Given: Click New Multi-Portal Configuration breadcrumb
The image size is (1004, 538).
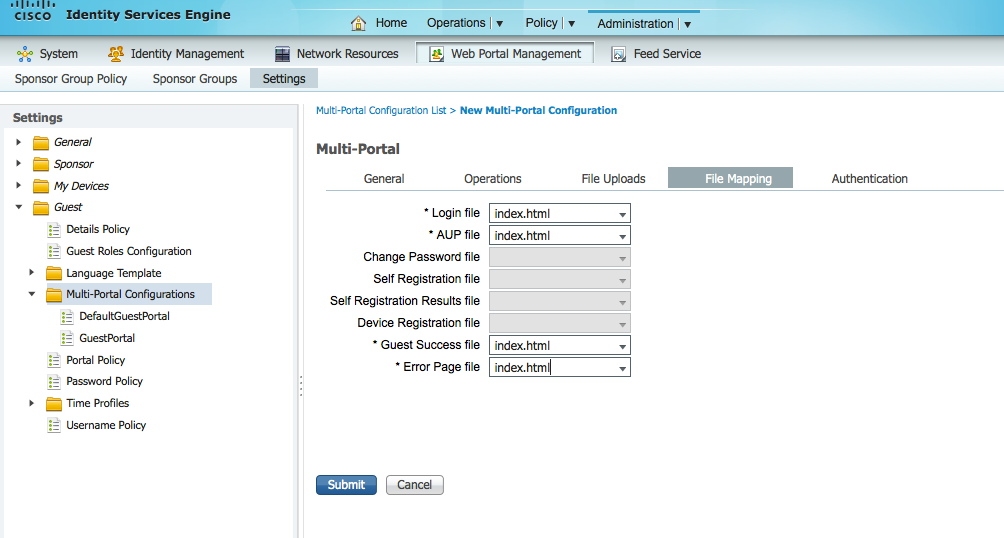Looking at the screenshot, I should click(x=538, y=110).
